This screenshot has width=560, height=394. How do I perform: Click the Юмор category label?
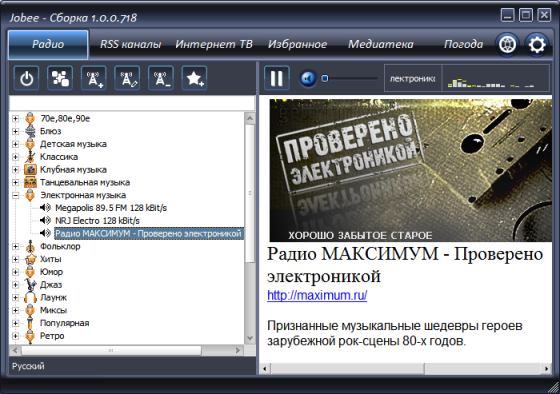point(51,272)
